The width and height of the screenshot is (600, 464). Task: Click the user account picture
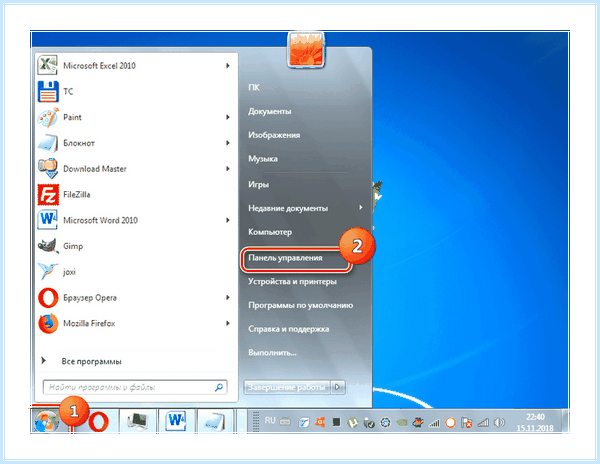tap(305, 50)
